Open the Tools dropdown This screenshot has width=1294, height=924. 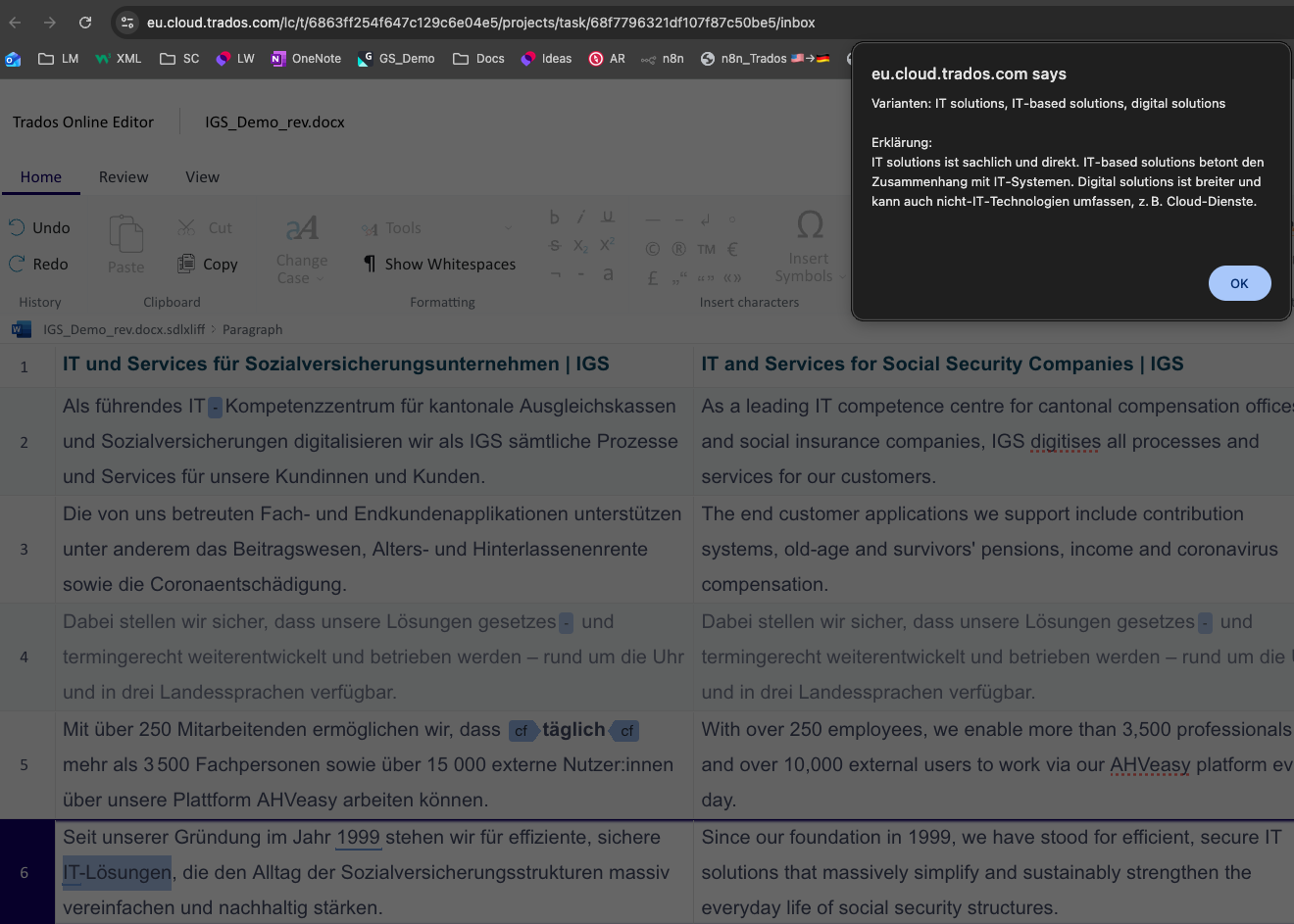point(508,227)
